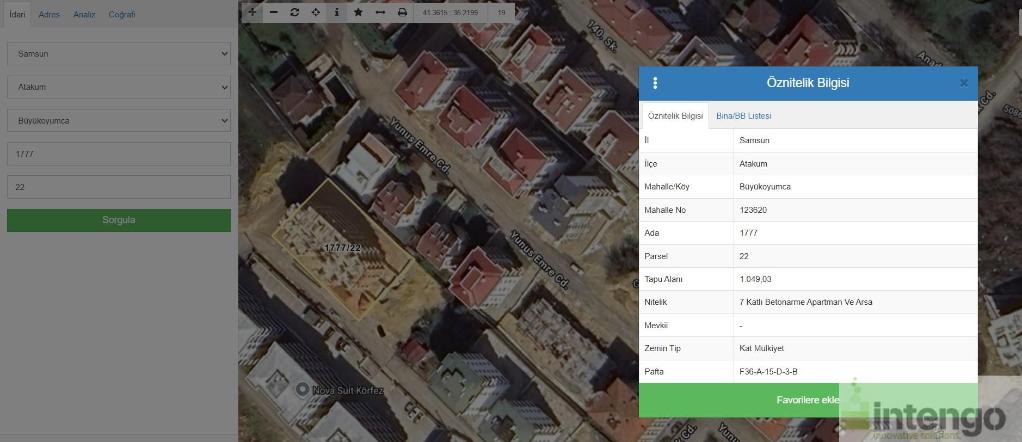
Task: Open the Atakum district dropdown
Action: [x=119, y=87]
